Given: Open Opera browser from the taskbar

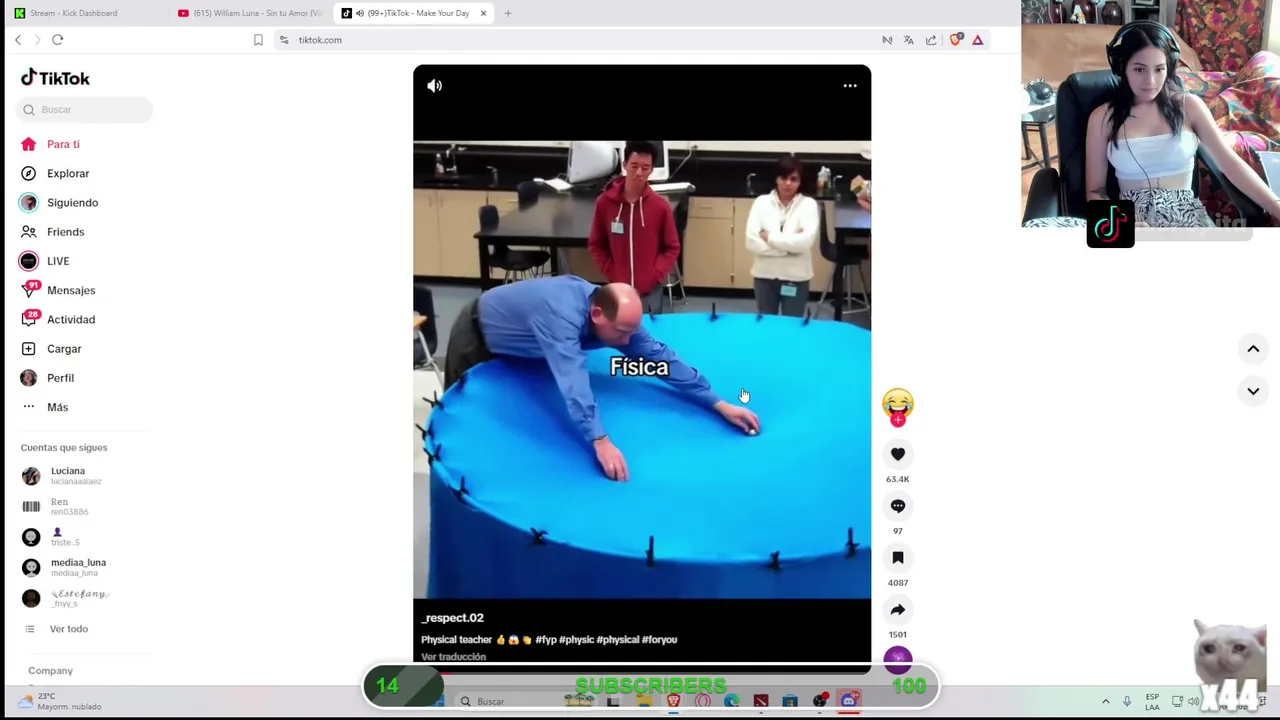Looking at the screenshot, I should [703, 701].
